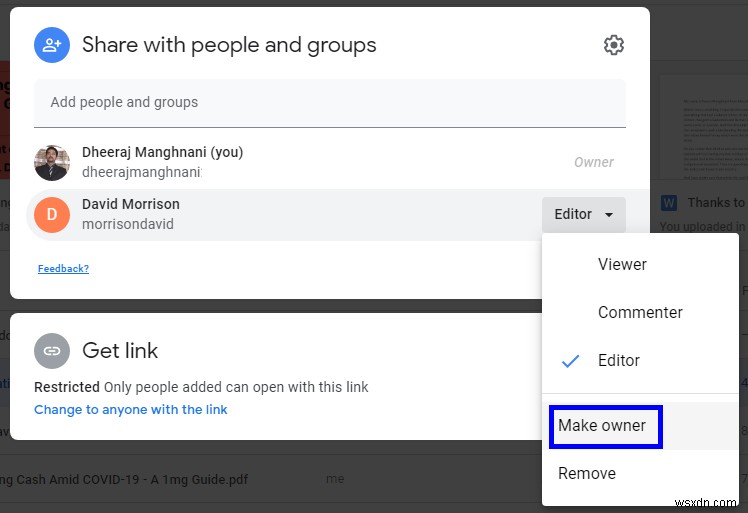Click in the Add people and groups field
The image size is (748, 513).
[x=330, y=103]
